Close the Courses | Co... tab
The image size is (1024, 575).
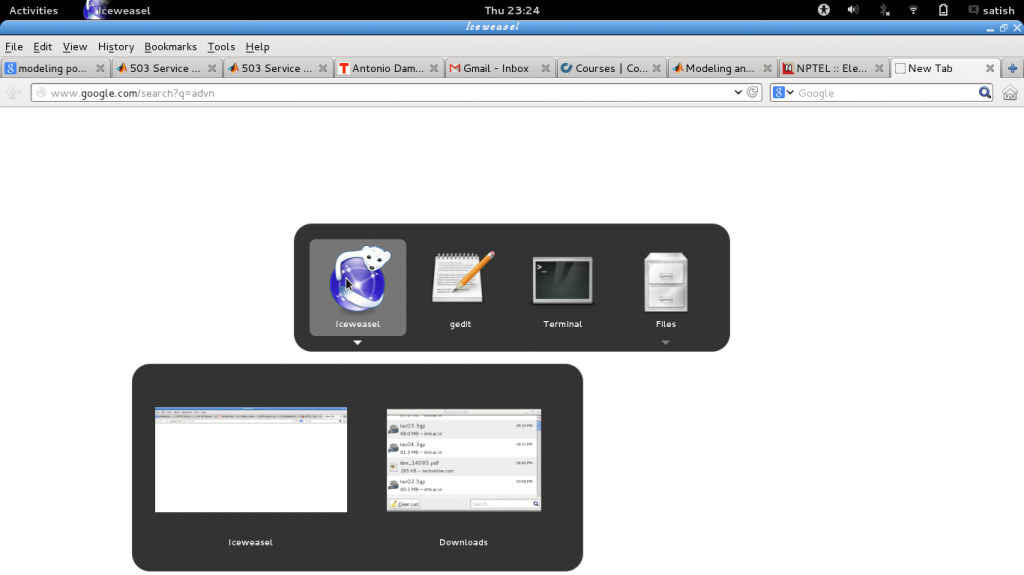click(656, 68)
